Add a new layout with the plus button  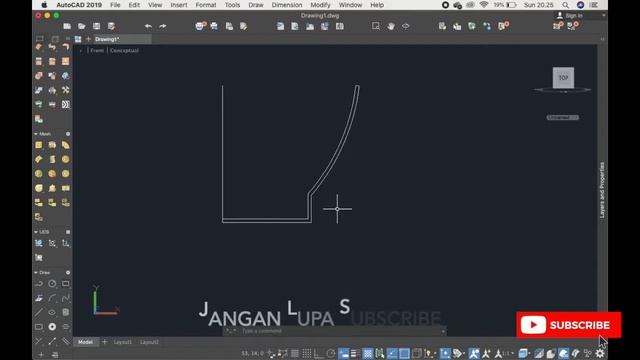click(x=104, y=342)
